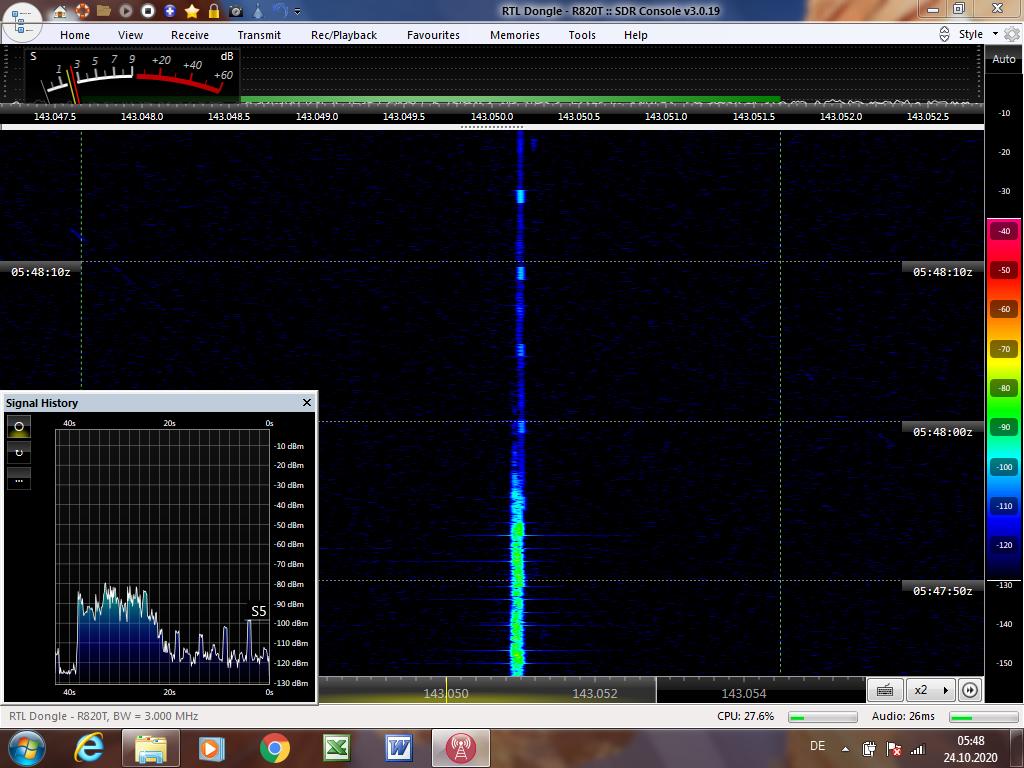Open the Home ribbon tab
This screenshot has height=768, width=1024.
(75, 35)
